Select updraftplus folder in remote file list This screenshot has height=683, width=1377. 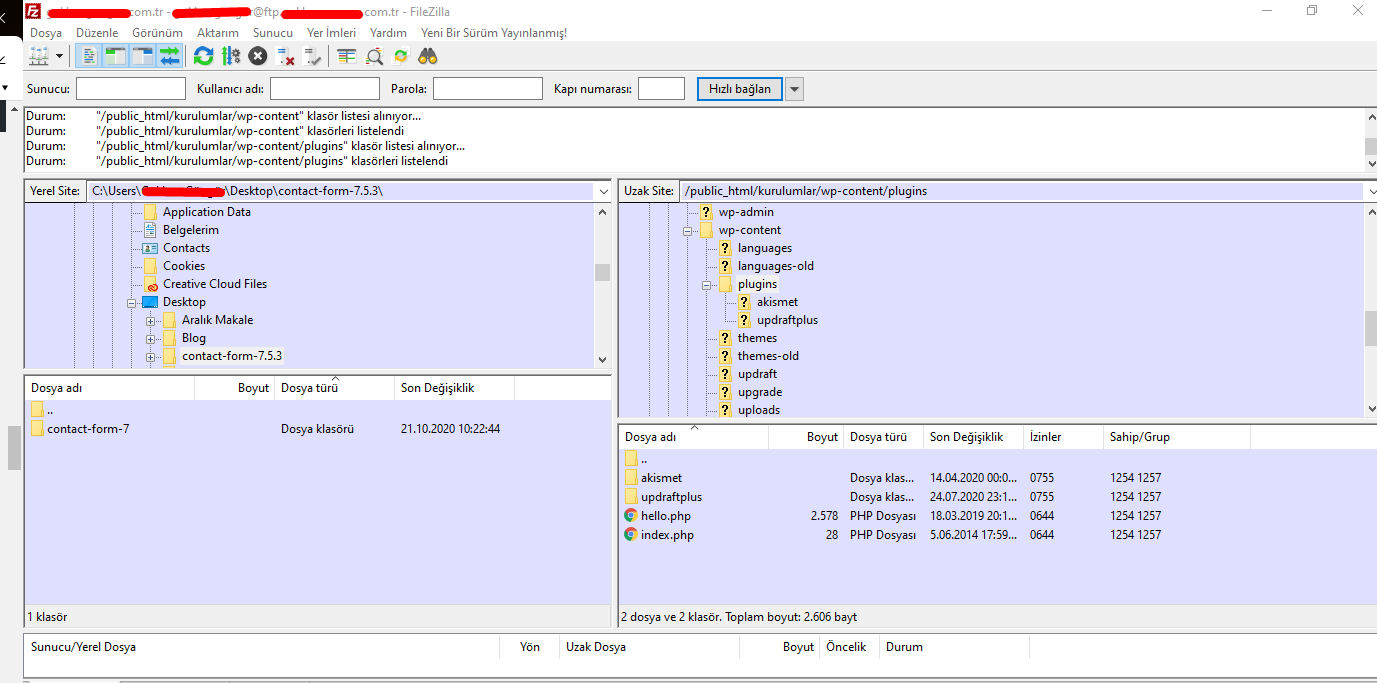(x=671, y=497)
